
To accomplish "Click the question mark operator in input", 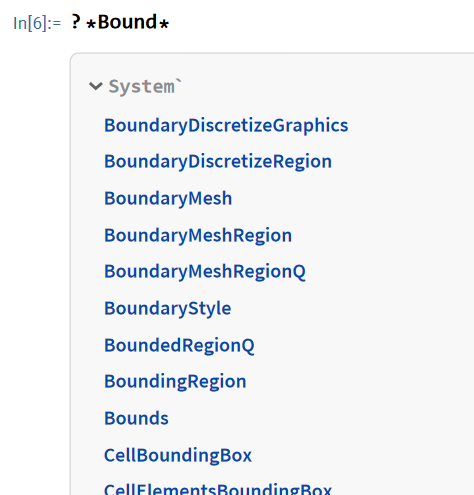I will point(76,22).
